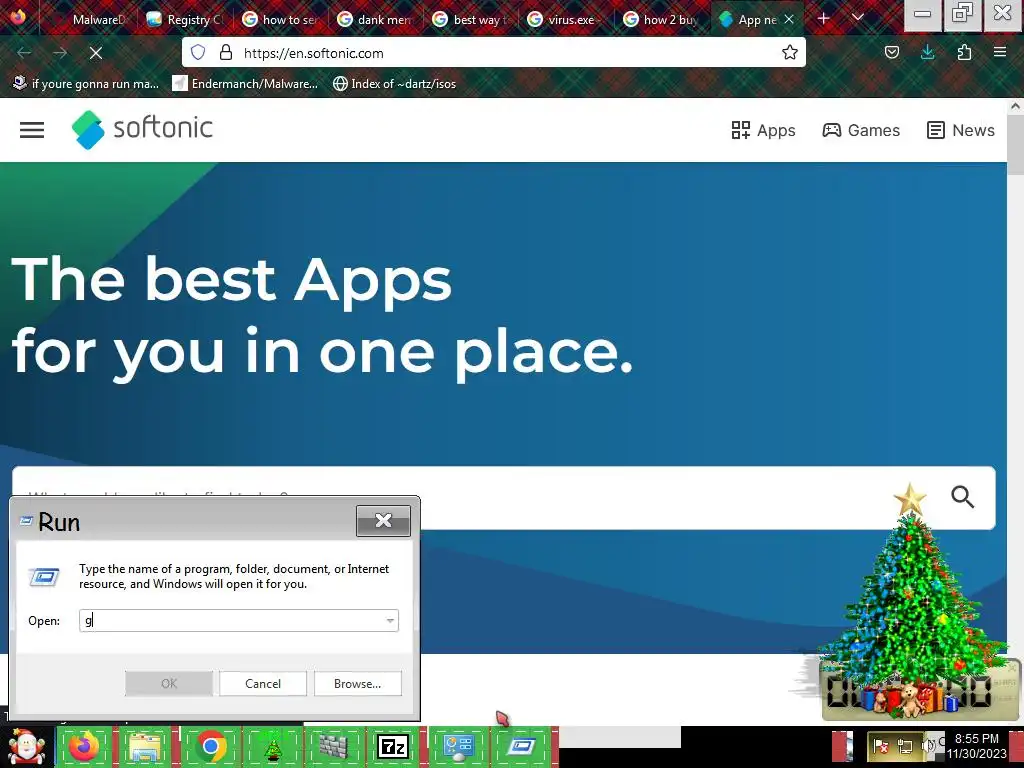Click the Softonic search magnifier icon
This screenshot has height=768, width=1024.
tap(962, 497)
